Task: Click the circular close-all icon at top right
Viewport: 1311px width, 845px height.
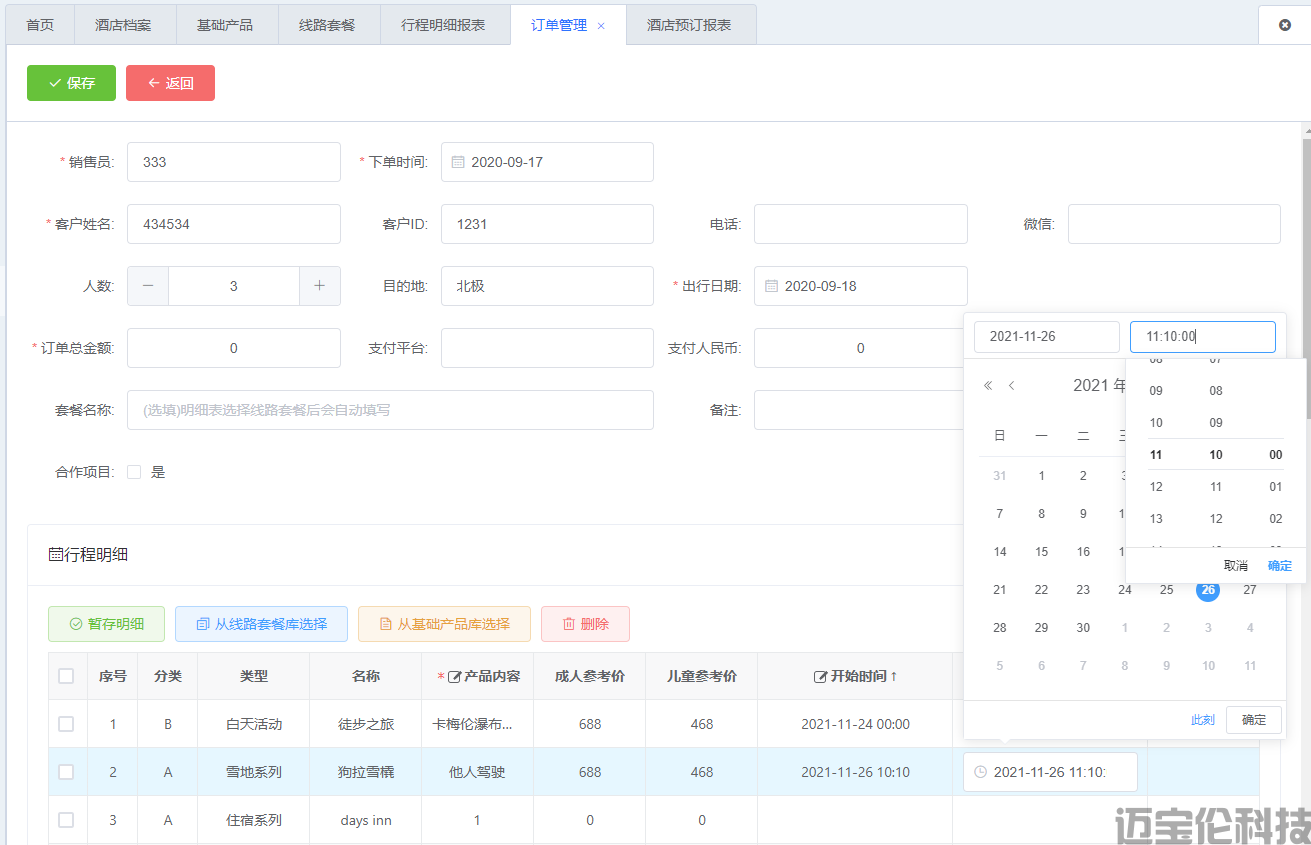Action: (x=1285, y=25)
